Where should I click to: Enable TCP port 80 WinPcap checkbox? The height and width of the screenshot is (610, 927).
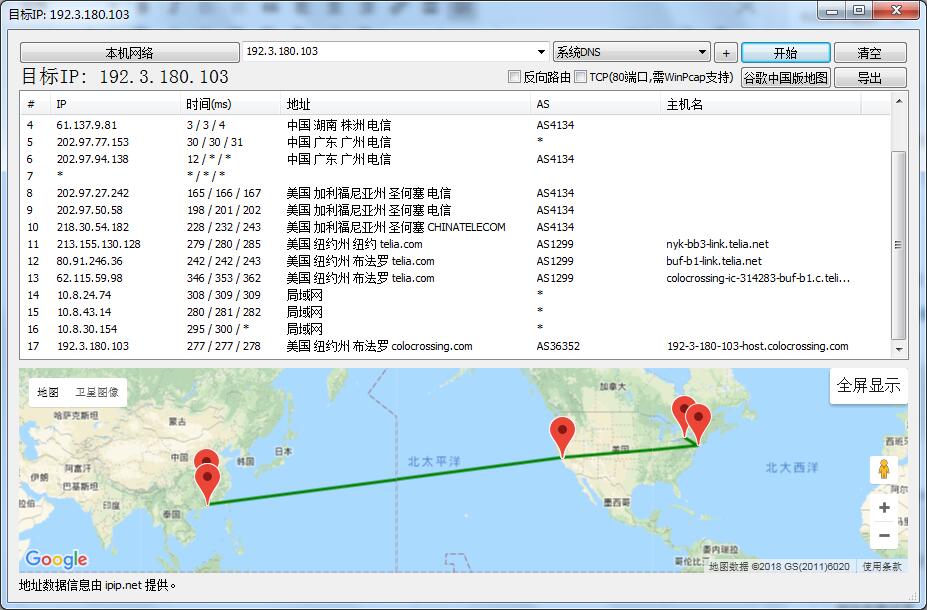[581, 77]
